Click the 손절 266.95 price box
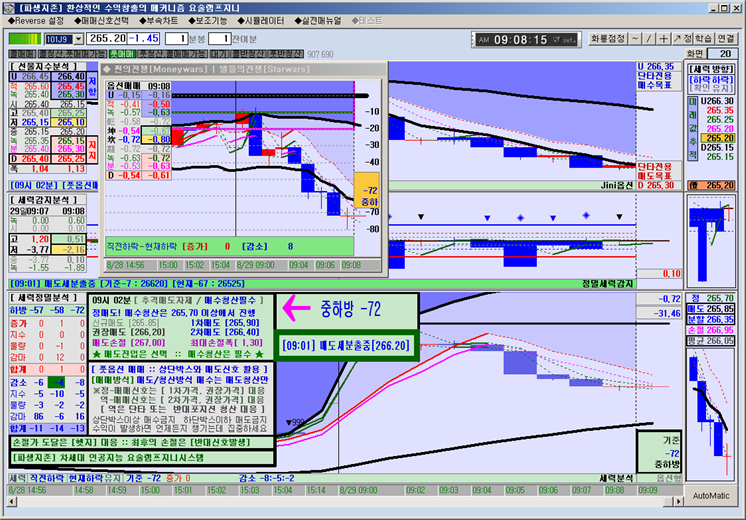The width and height of the screenshot is (746, 520). pyautogui.click(x=711, y=330)
